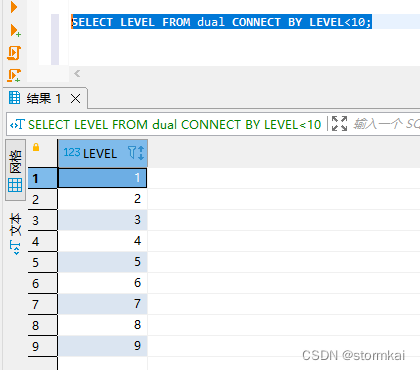Viewport: 420px width, 370px height.
Task: Expand the filter panel with the arrows icon
Action: coord(340,124)
